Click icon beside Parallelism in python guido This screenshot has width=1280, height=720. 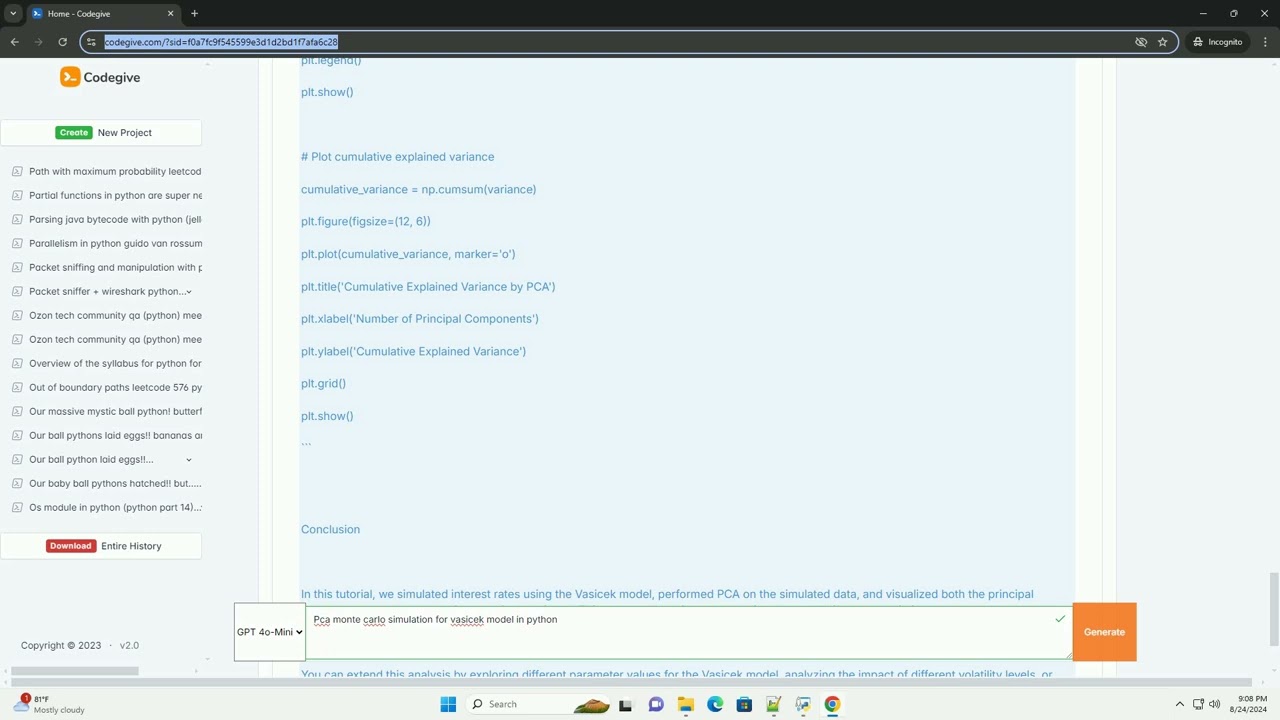tap(17, 243)
